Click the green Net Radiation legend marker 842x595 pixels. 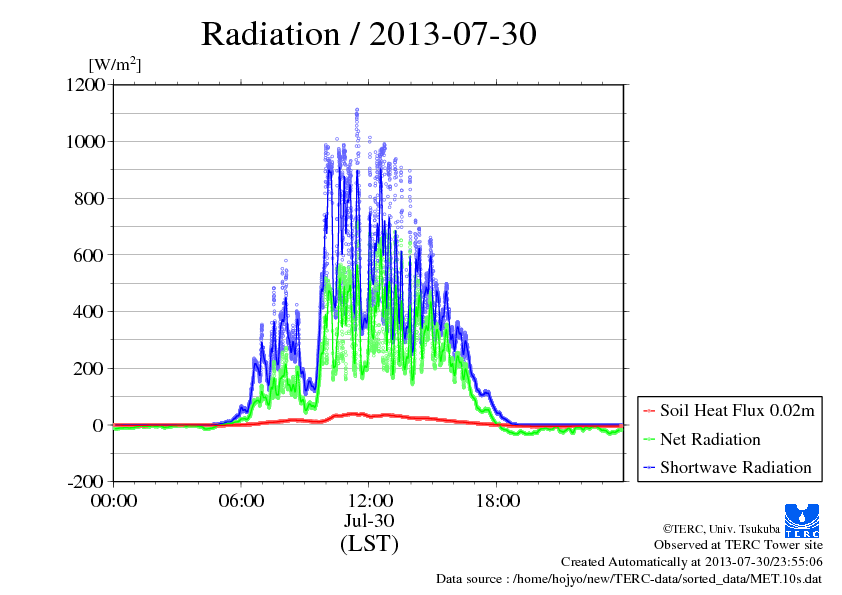[648, 440]
